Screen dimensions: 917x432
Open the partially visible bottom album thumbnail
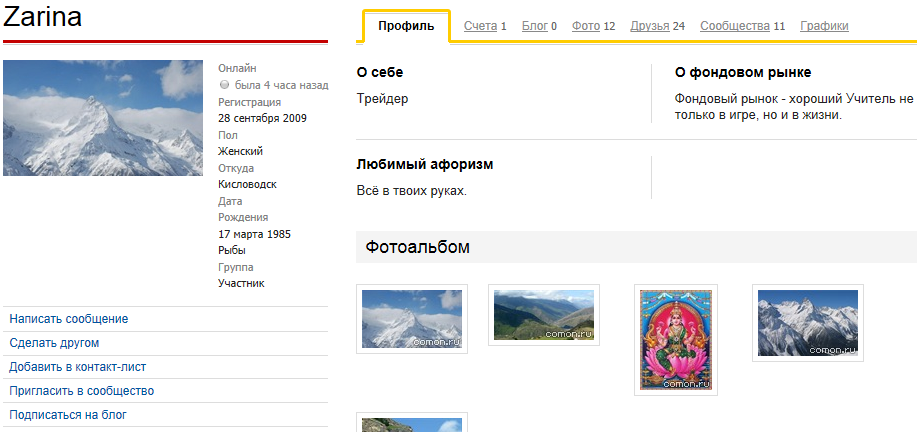coord(411,424)
